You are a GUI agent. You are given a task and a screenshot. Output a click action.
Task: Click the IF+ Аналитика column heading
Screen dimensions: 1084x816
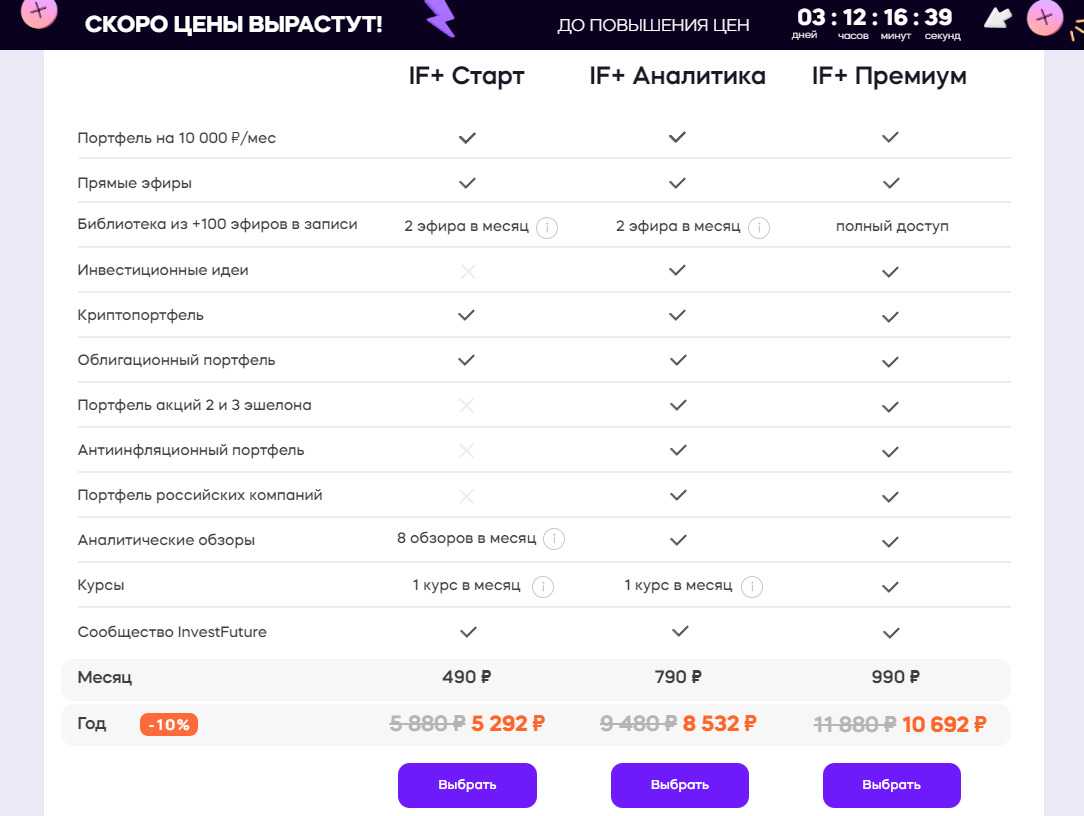(x=677, y=76)
